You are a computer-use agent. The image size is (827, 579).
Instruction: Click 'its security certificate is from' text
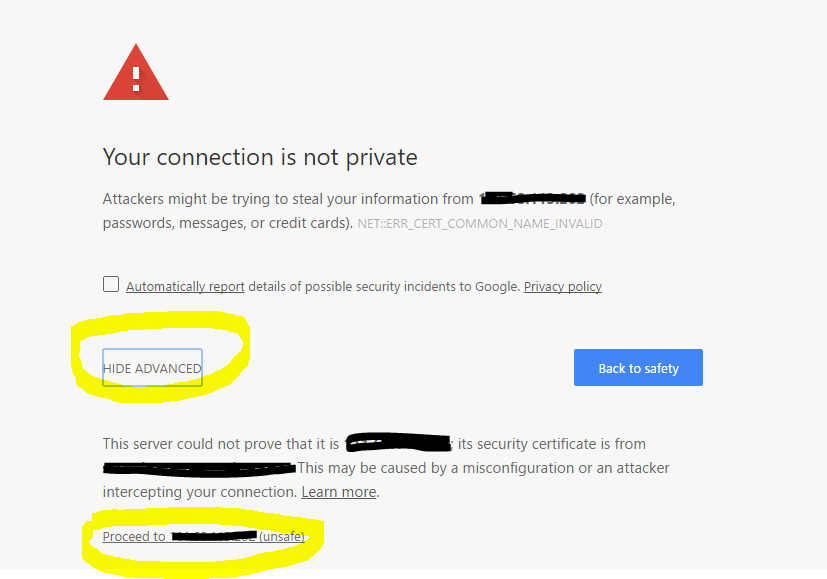coord(552,443)
